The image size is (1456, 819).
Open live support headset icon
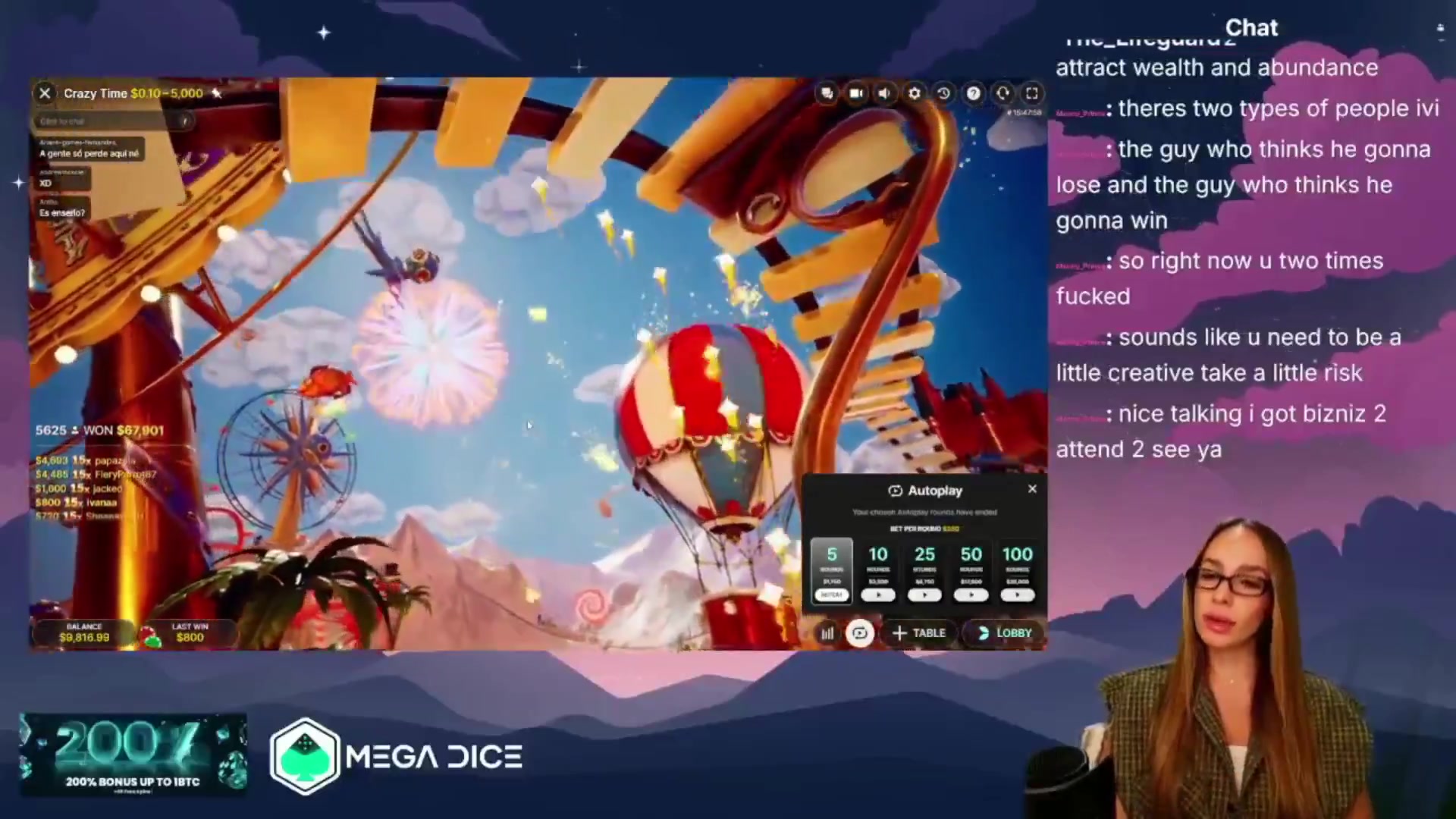[1003, 93]
